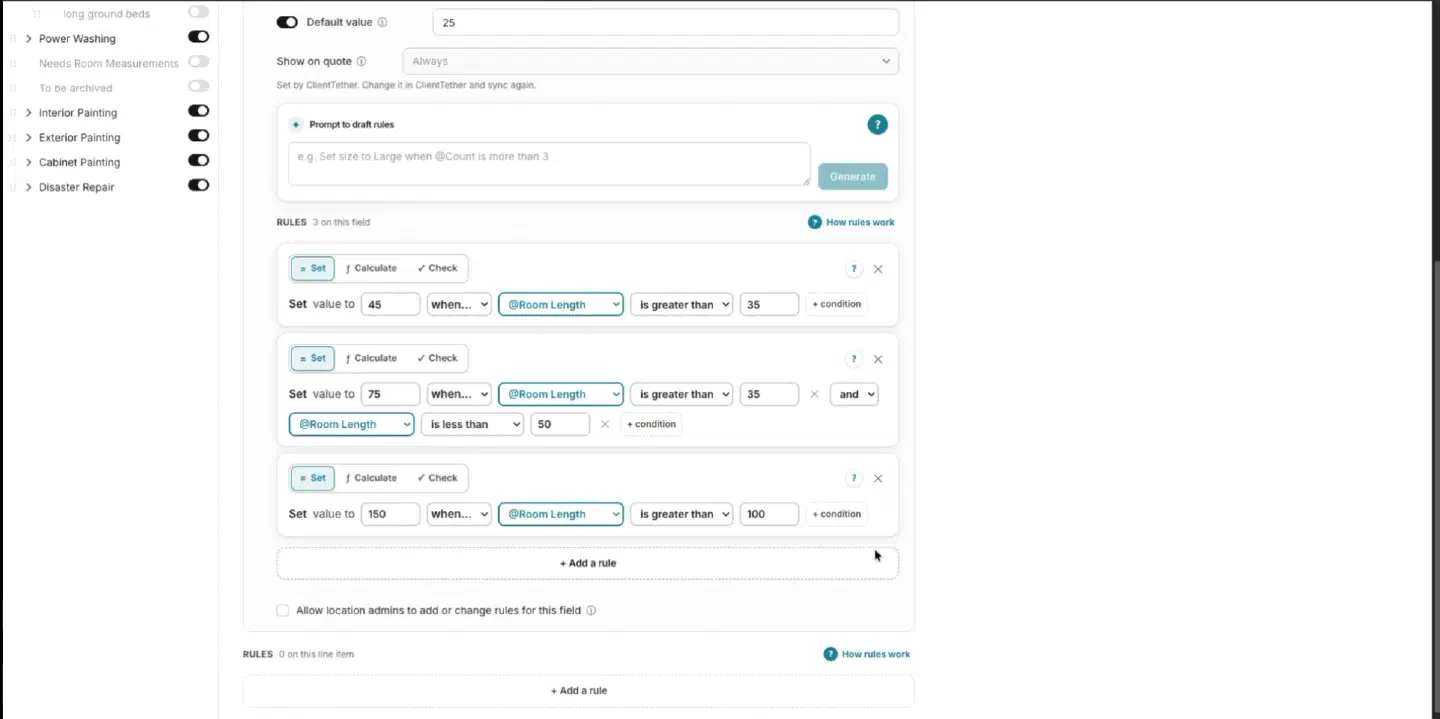Click the prompt to draft rules text box
Image resolution: width=1440 pixels, height=719 pixels.
coord(549,164)
